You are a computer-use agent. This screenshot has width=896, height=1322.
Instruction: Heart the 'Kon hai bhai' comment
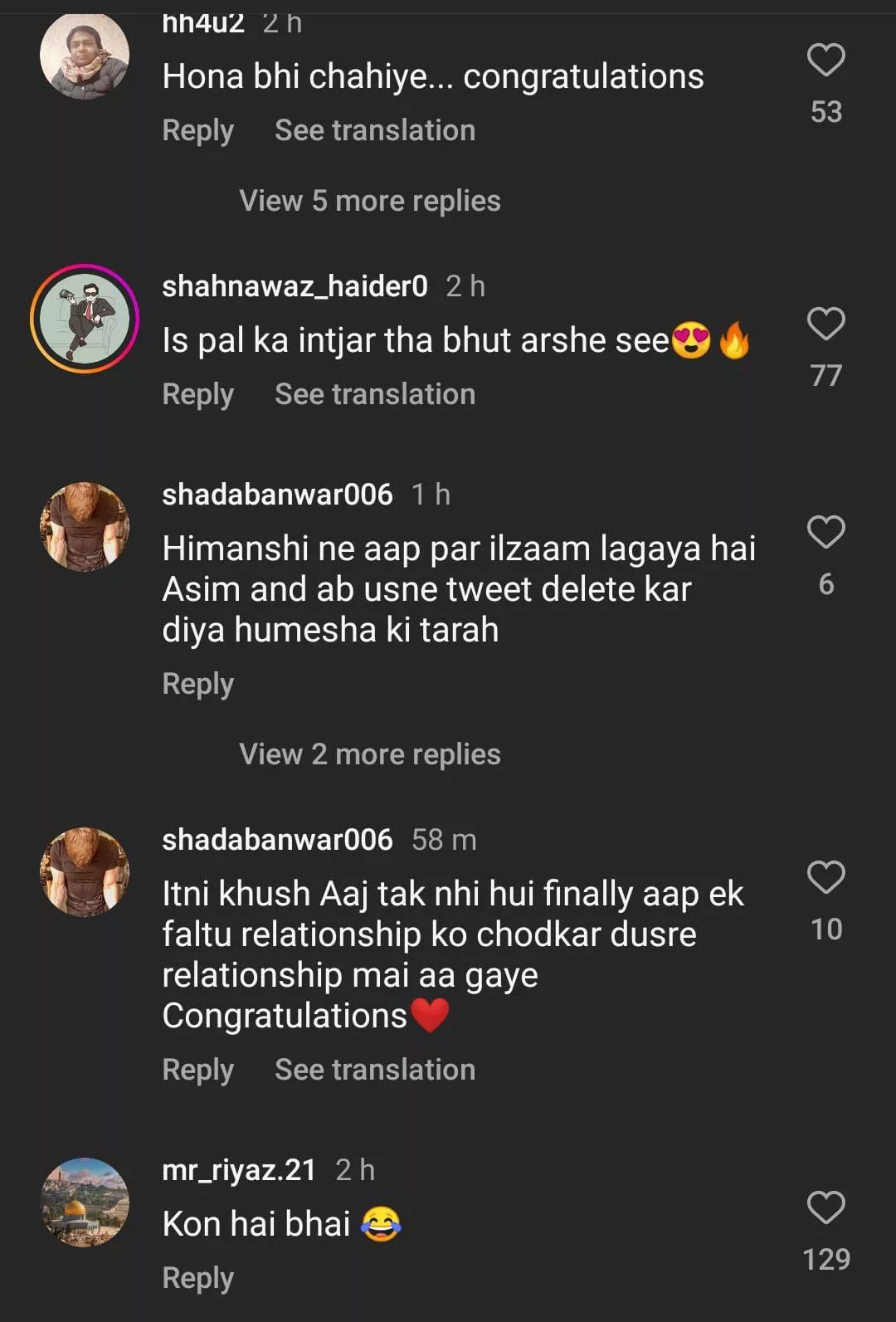pos(825,1207)
